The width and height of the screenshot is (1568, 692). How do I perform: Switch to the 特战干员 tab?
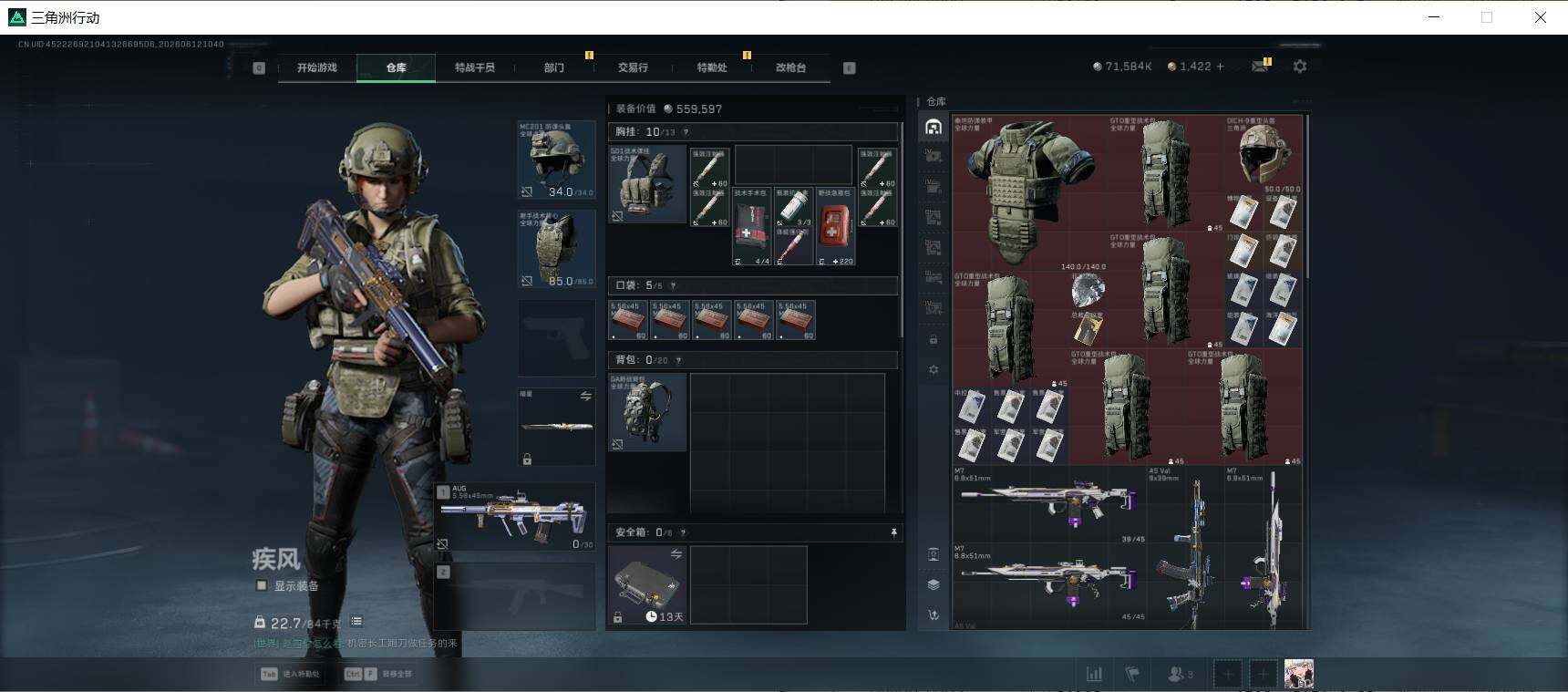[x=475, y=67]
